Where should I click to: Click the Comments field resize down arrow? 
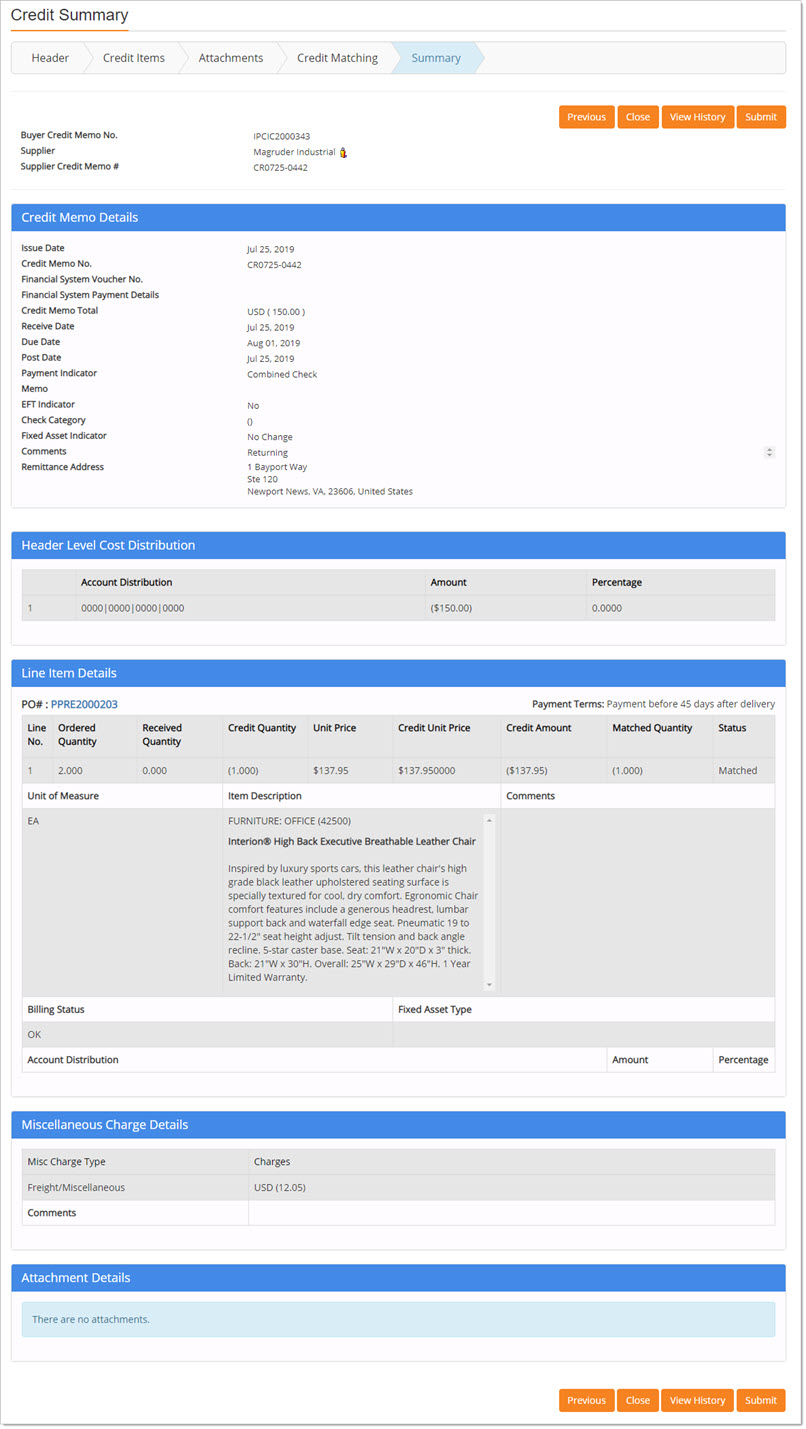(x=769, y=456)
